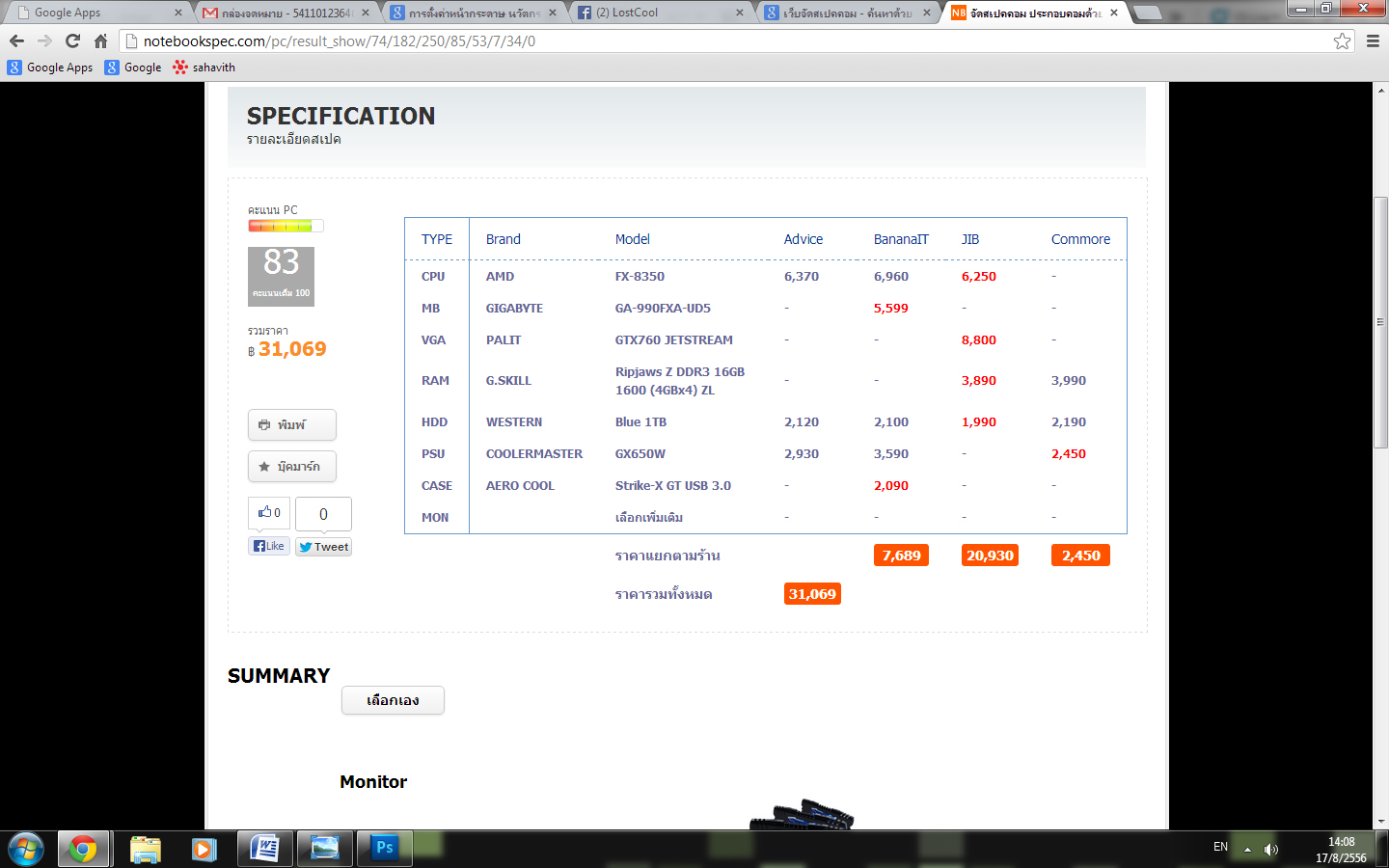Open the Google Apps bookmark
Viewport: 1389px width, 868px height.
point(50,68)
